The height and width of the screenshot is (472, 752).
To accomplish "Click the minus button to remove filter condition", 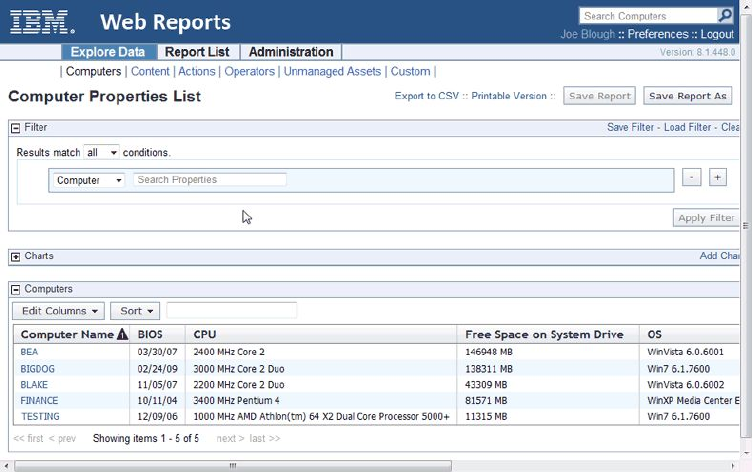I will pyautogui.click(x=691, y=177).
